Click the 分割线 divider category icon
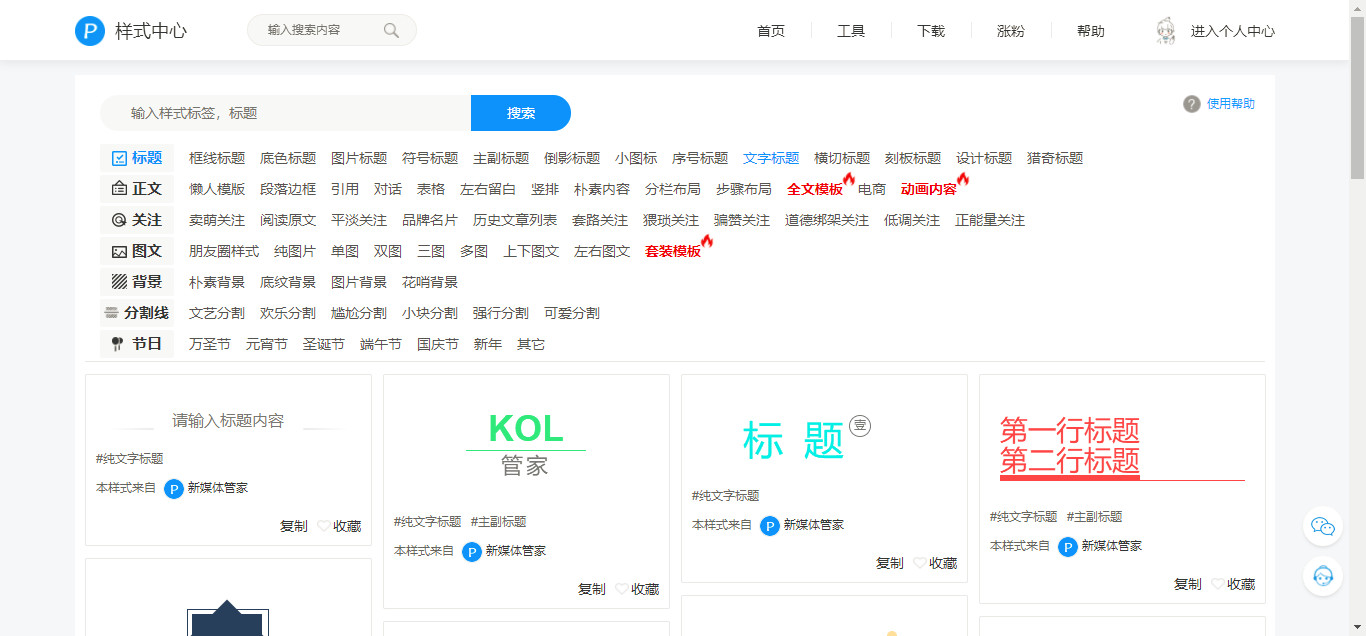 [111, 312]
